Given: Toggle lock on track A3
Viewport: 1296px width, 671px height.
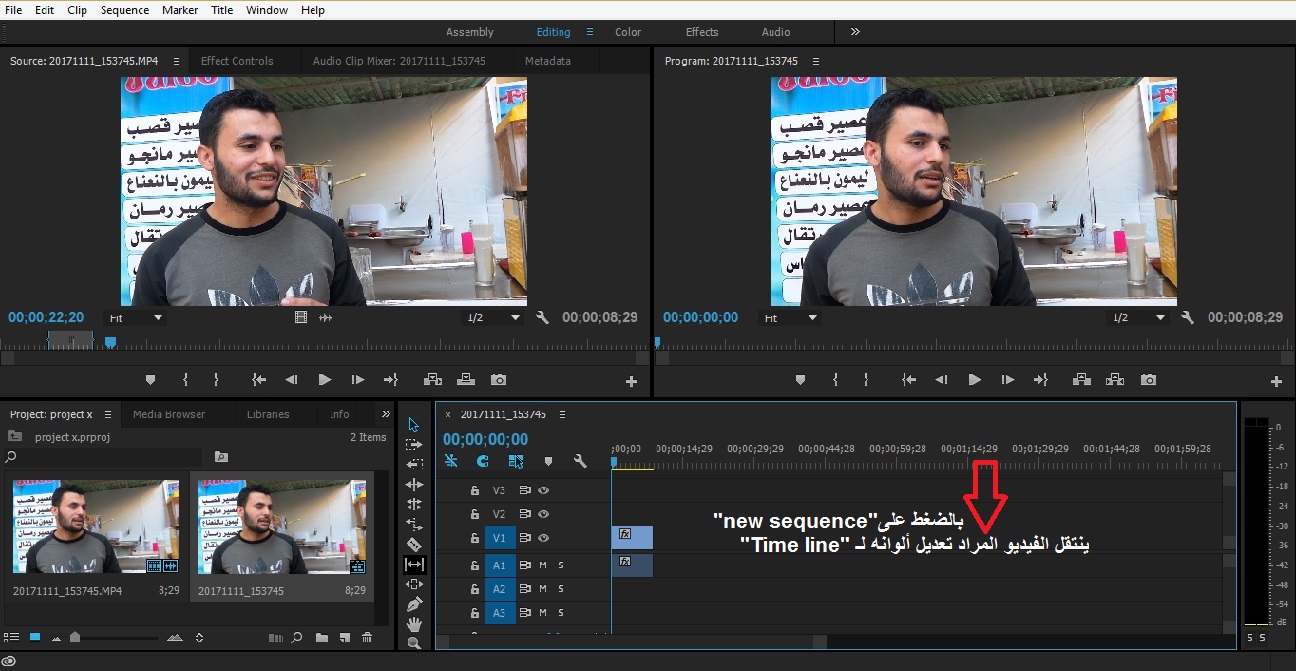Looking at the screenshot, I should coord(475,613).
